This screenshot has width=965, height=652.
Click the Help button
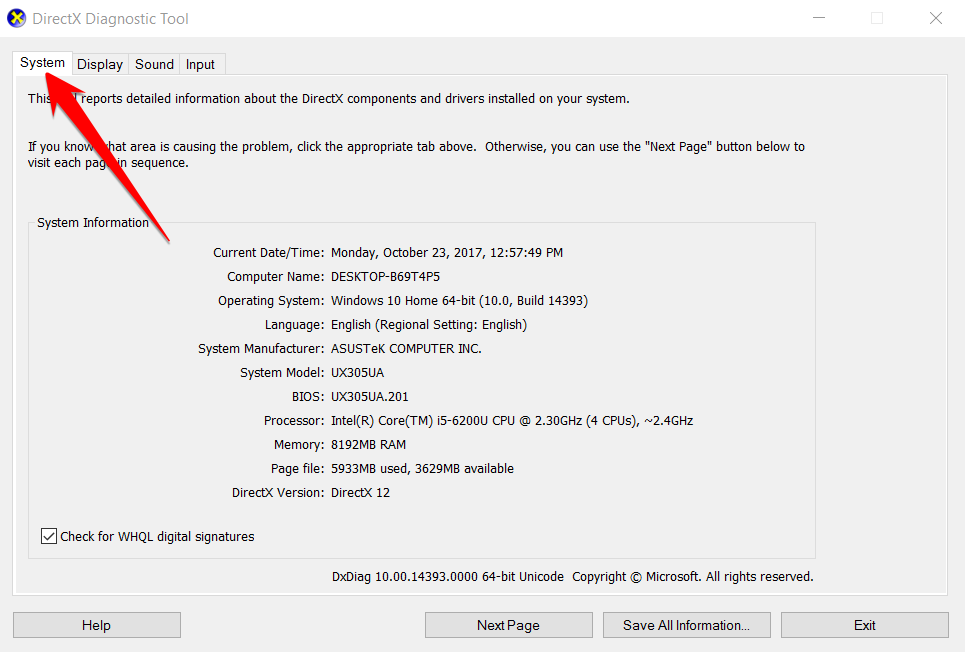97,625
